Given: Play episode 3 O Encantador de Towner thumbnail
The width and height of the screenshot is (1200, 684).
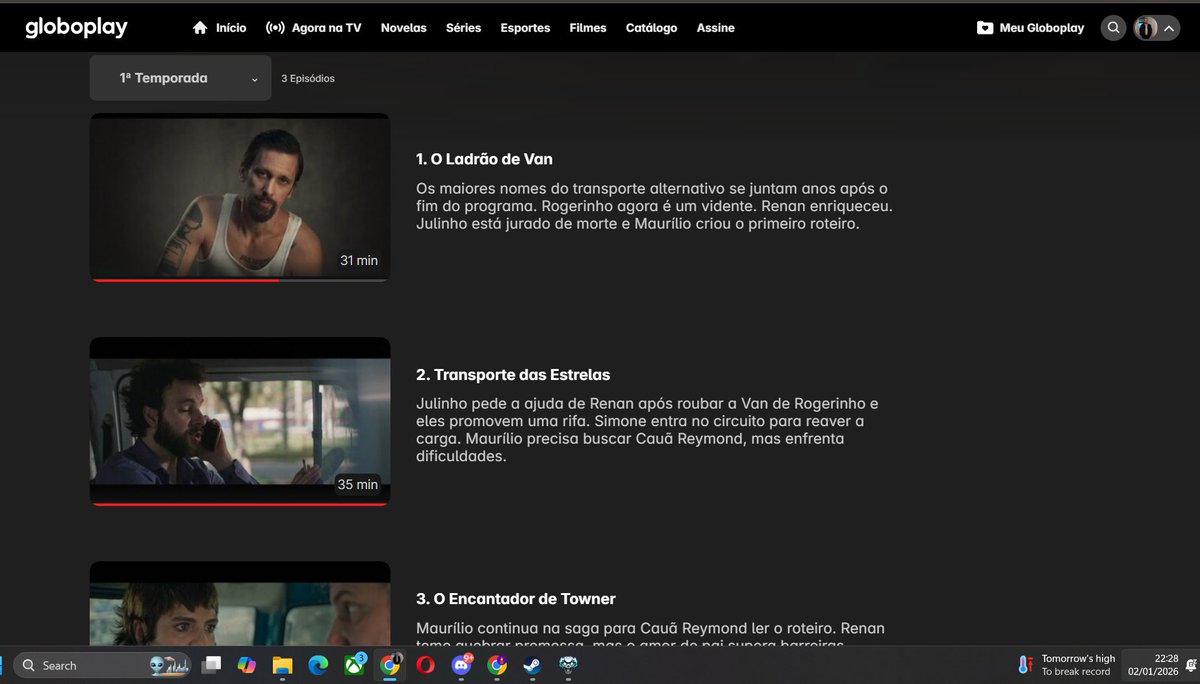Looking at the screenshot, I should pos(240,603).
